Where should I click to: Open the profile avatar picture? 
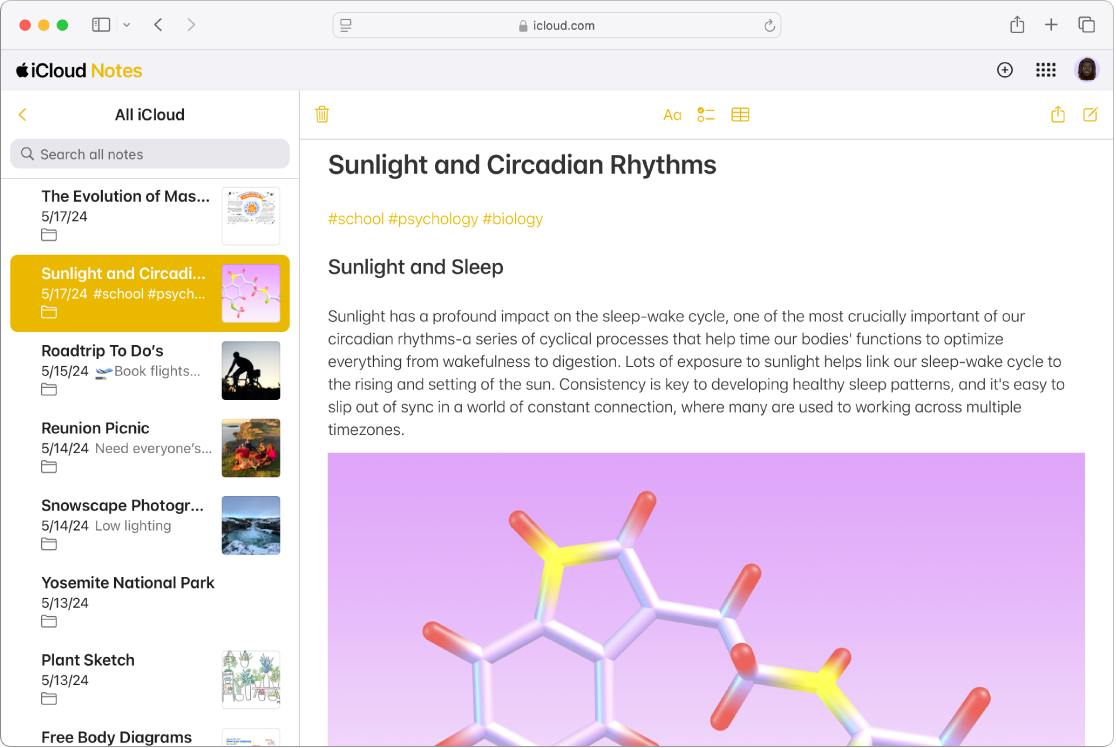[x=1086, y=70]
